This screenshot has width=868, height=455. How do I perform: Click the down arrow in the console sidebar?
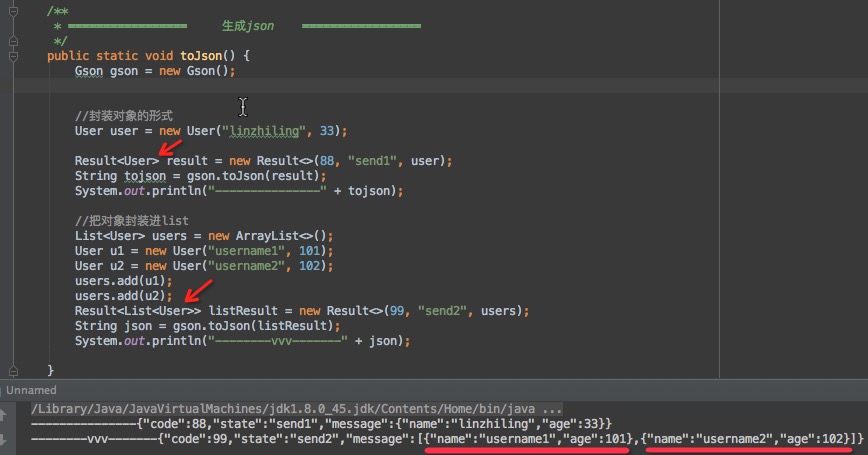[x=3, y=440]
